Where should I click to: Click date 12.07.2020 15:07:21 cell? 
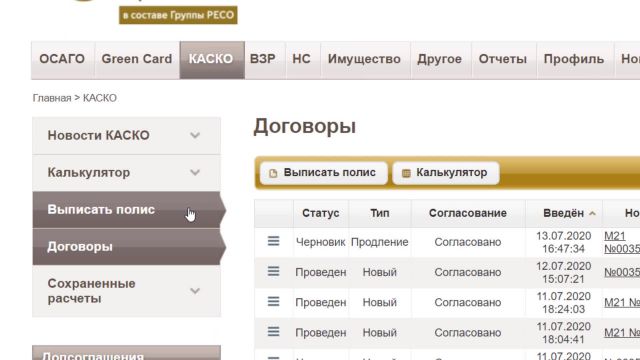pyautogui.click(x=563, y=272)
